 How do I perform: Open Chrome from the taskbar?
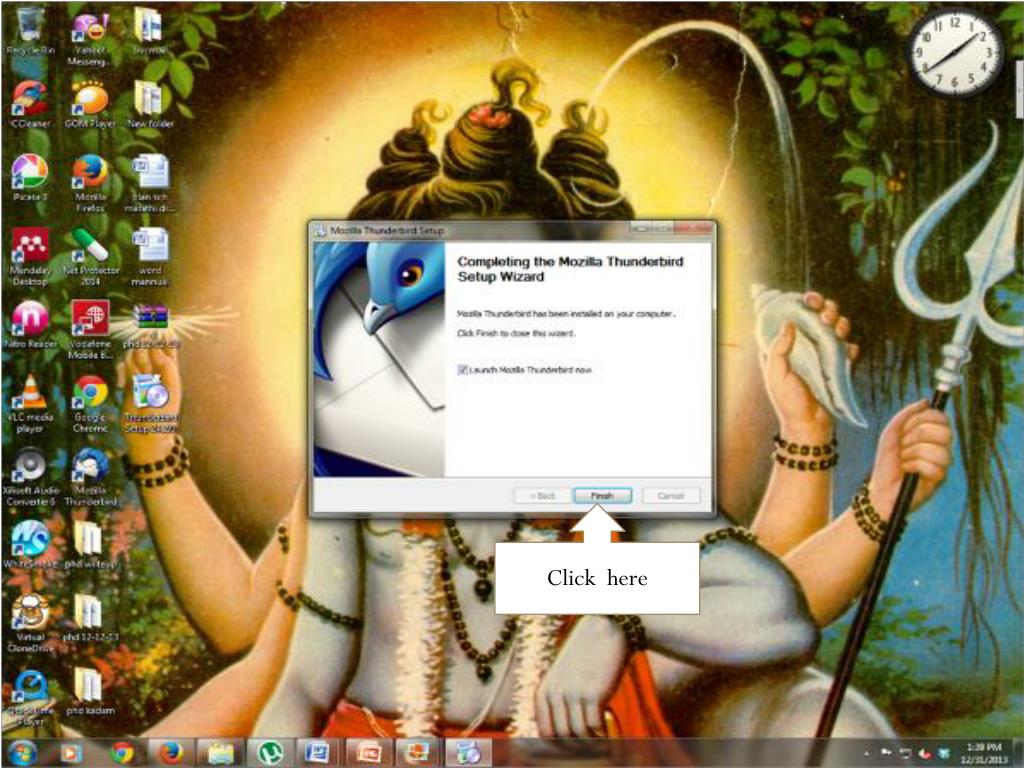pos(121,754)
